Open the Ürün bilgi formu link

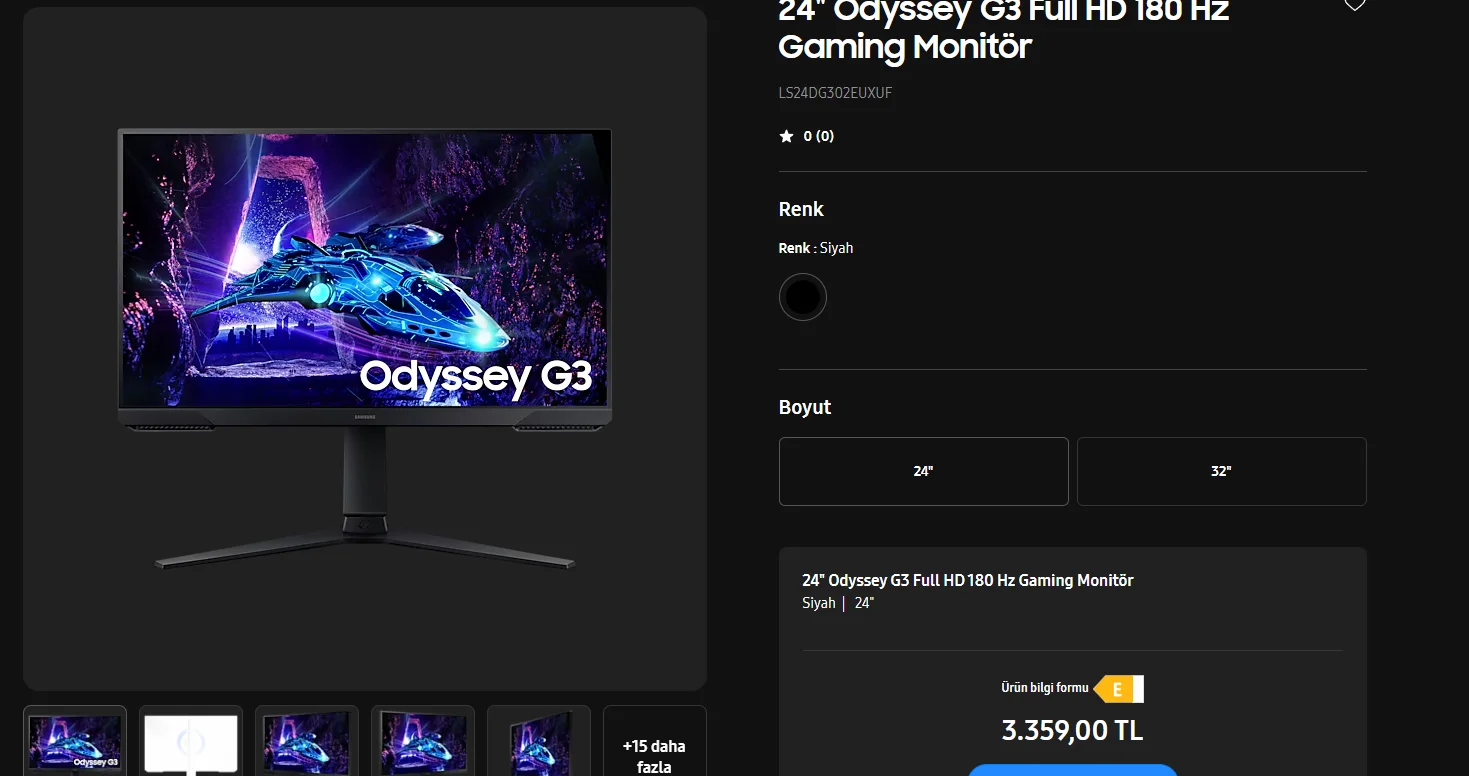1044,688
